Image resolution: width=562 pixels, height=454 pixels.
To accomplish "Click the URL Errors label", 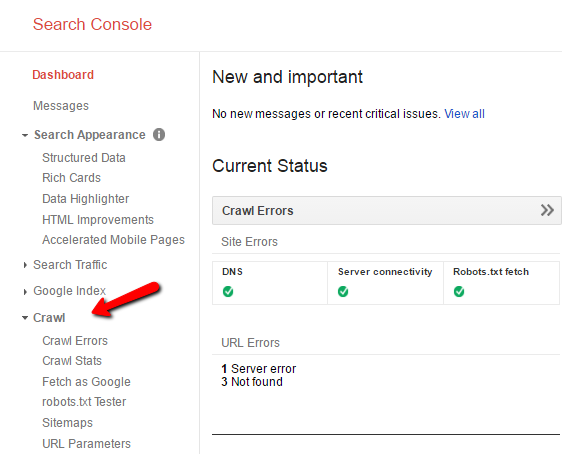I will [x=251, y=343].
